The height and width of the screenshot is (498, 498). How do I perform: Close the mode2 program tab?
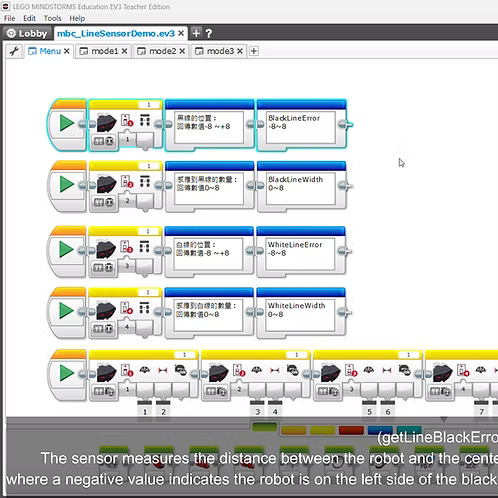click(x=182, y=51)
